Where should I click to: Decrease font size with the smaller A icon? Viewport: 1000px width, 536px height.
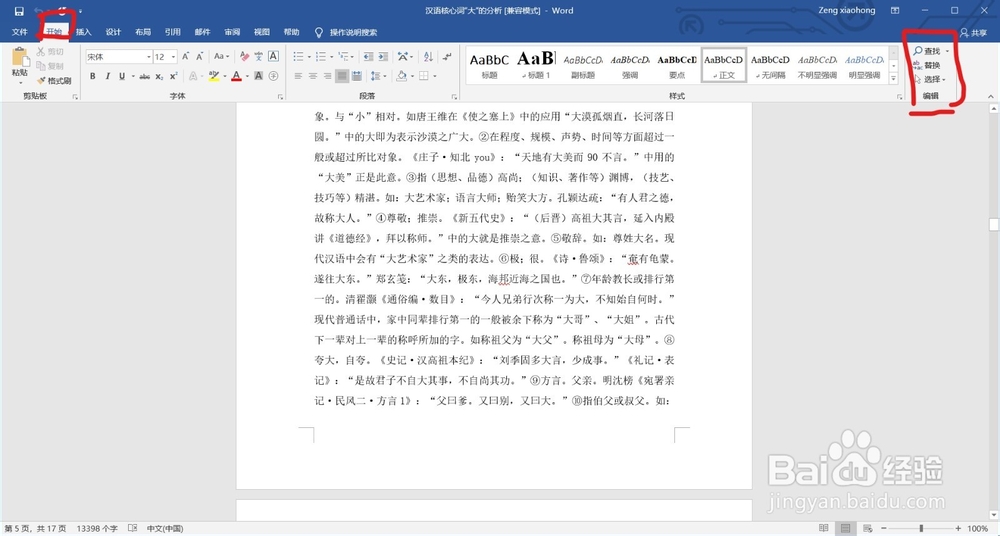coord(200,57)
